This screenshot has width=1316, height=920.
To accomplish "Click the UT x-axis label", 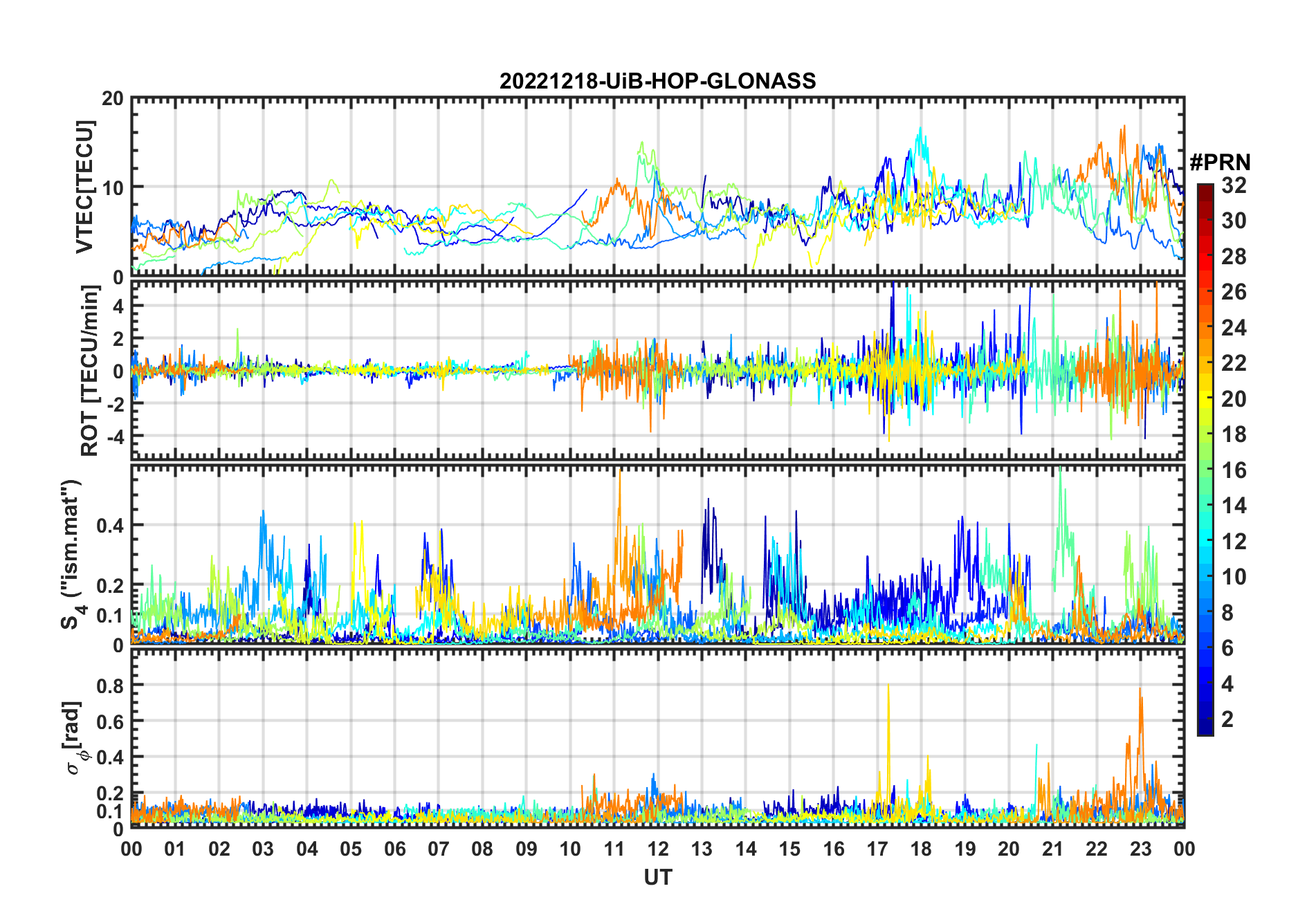I will click(x=657, y=877).
